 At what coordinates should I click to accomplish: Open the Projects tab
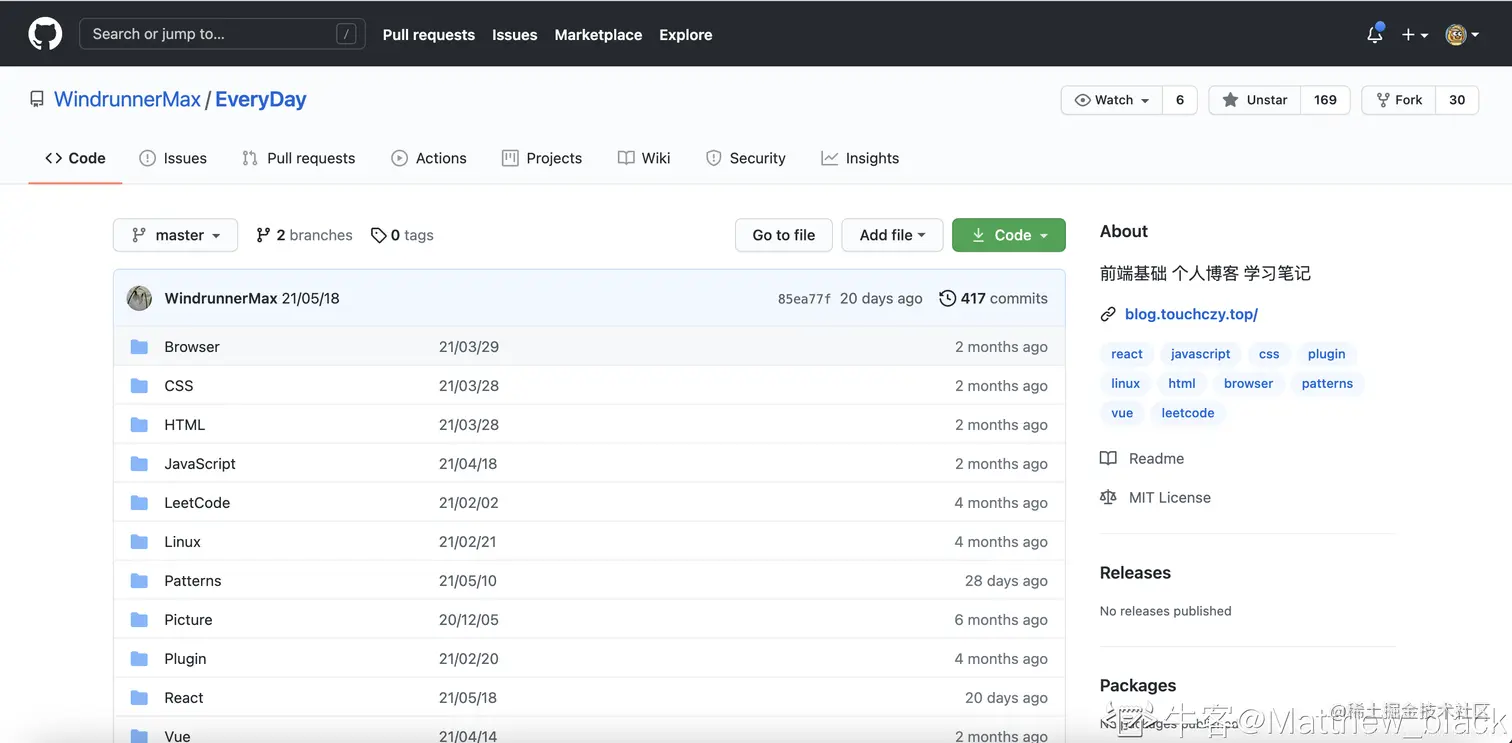542,158
